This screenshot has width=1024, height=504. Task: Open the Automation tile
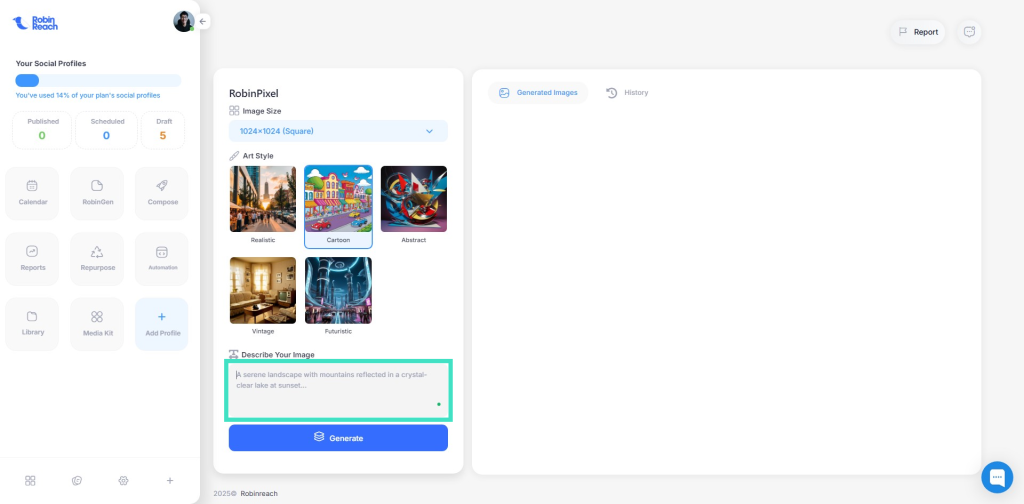[162, 259]
